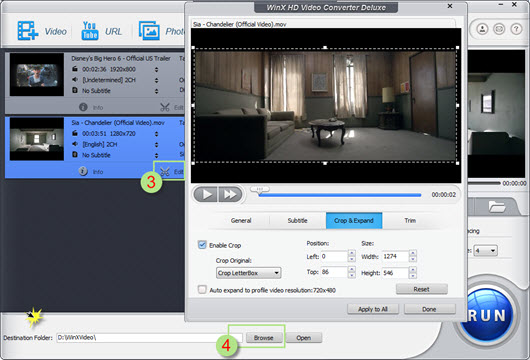Click the help question mark icon
The image size is (530, 360).
(516, 29)
